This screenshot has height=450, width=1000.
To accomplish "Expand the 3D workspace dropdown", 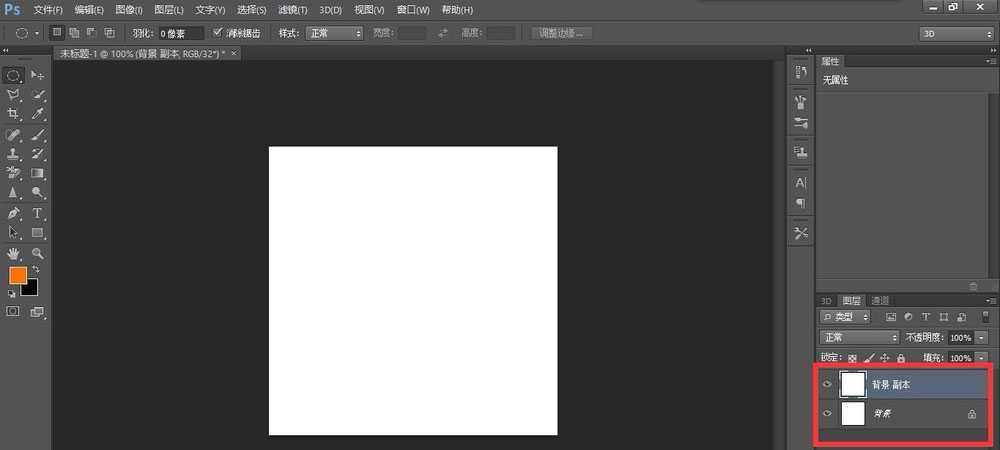I will tap(955, 33).
